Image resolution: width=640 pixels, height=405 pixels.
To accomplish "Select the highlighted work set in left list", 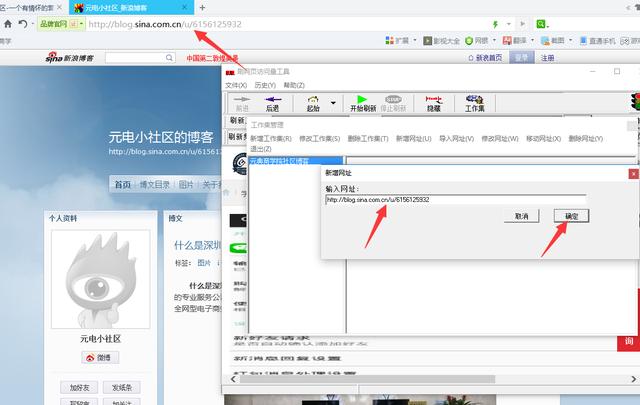I will [296, 161].
